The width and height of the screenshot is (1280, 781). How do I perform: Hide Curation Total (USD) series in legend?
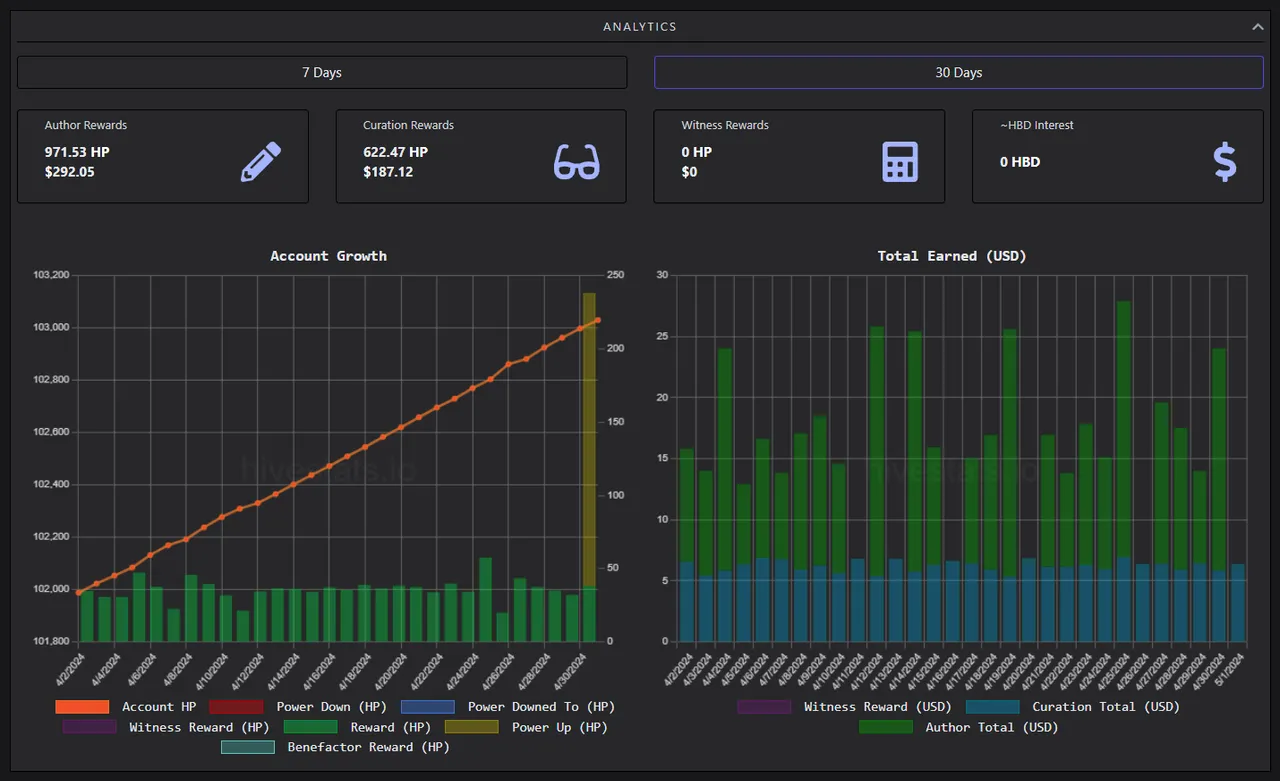[1073, 707]
